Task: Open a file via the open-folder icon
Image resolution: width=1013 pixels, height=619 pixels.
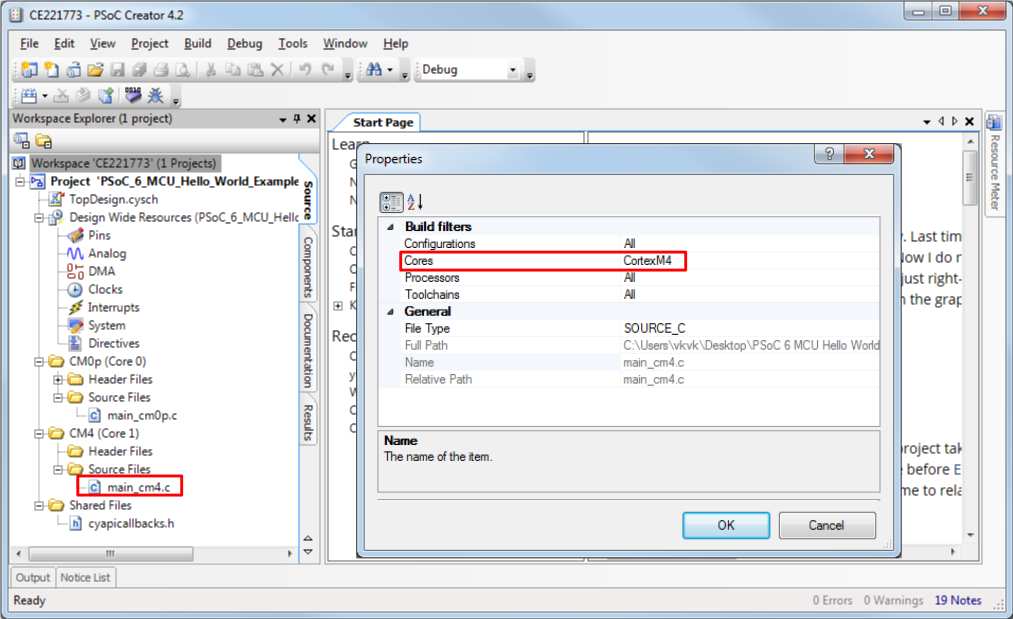Action: tap(96, 70)
